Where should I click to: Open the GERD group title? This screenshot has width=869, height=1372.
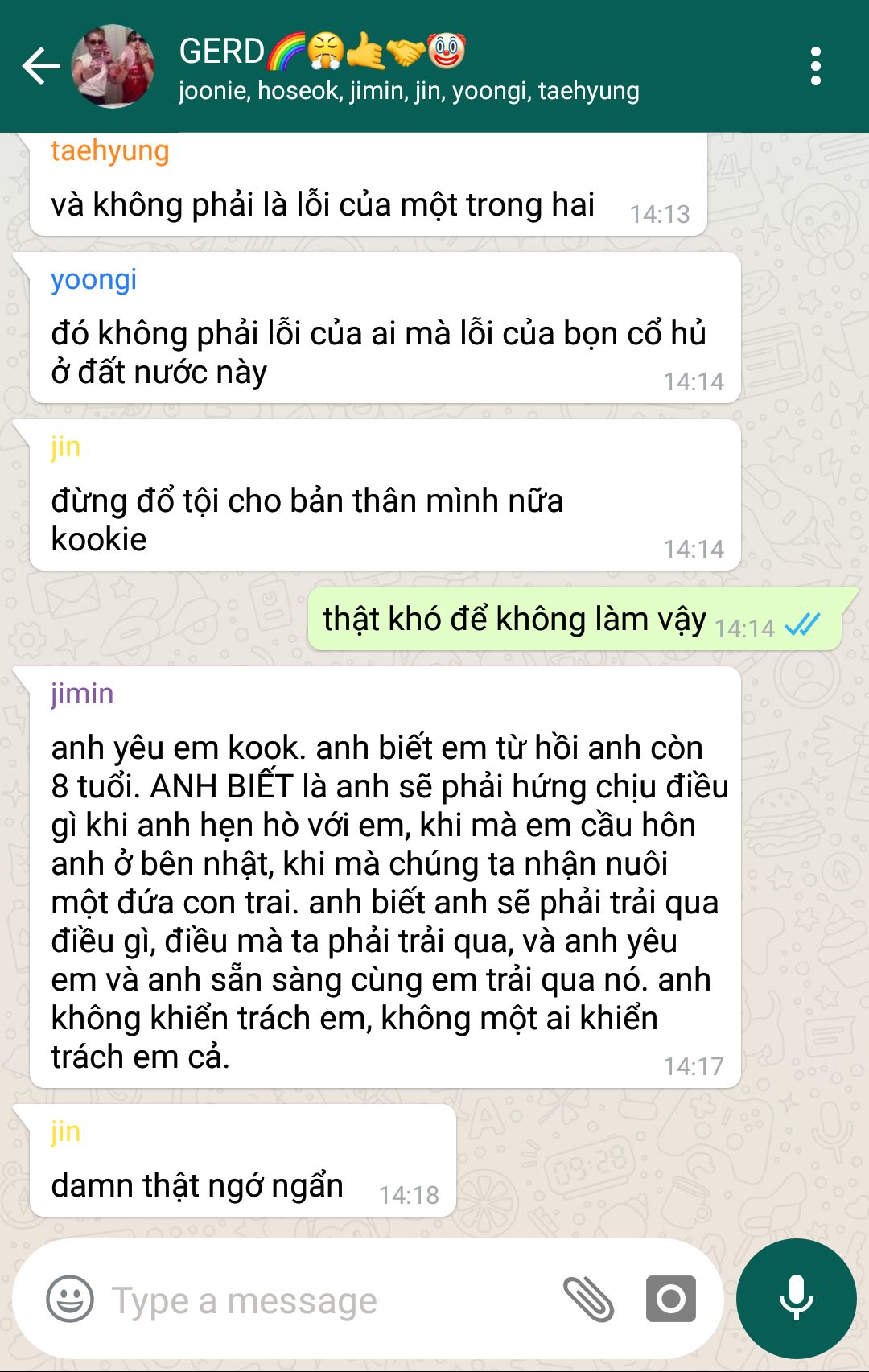coord(322,52)
